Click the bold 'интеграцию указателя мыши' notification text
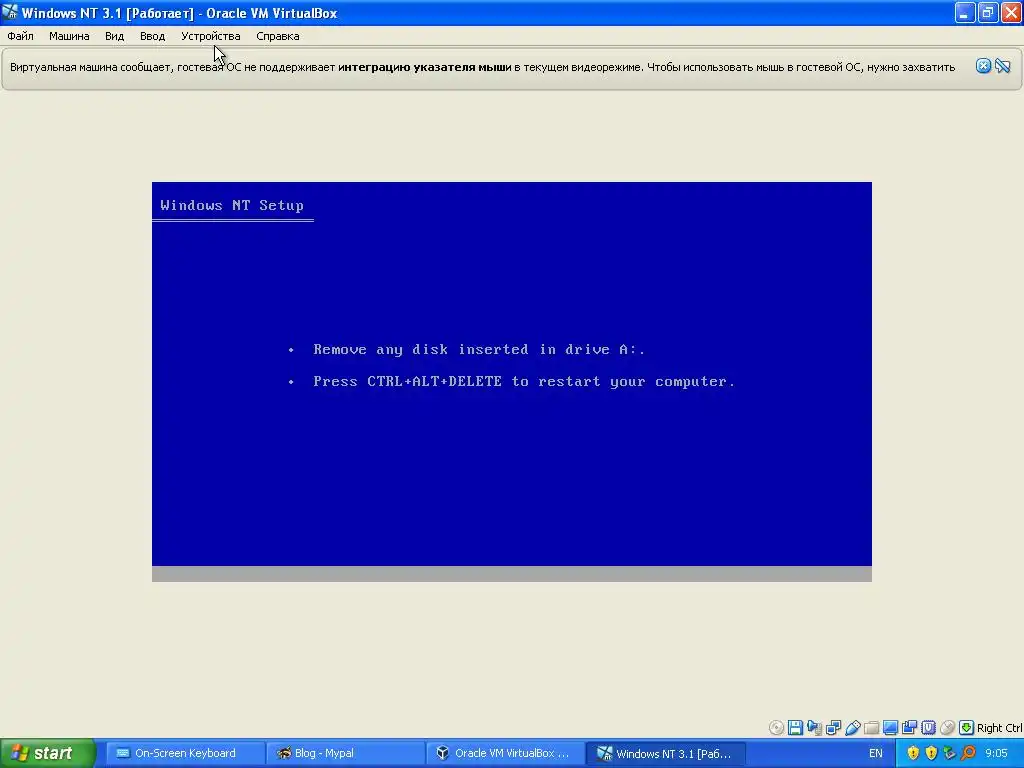Screen dimensions: 1024x768 click(424, 67)
